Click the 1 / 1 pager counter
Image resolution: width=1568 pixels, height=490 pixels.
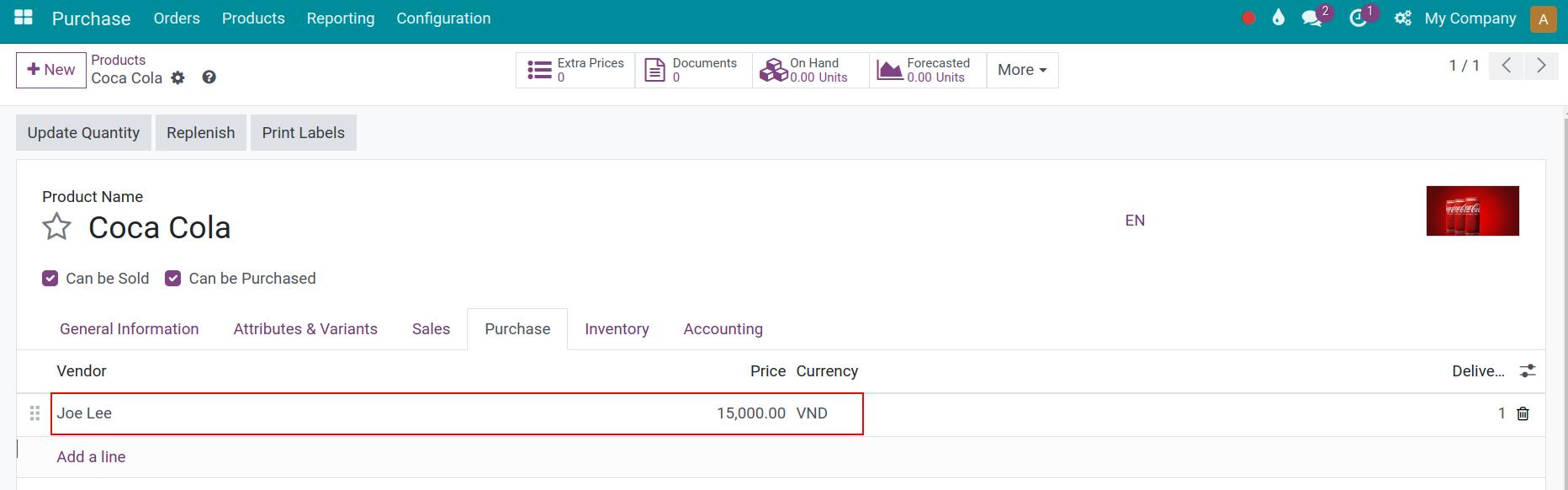pos(1464,66)
